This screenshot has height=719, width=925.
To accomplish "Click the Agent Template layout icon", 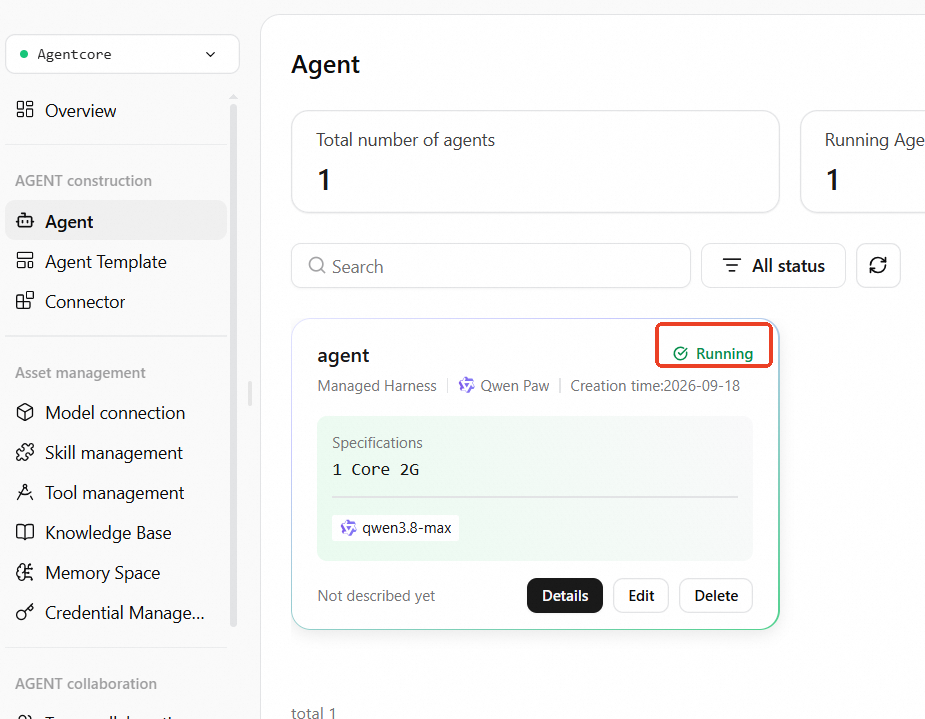I will [x=25, y=261].
